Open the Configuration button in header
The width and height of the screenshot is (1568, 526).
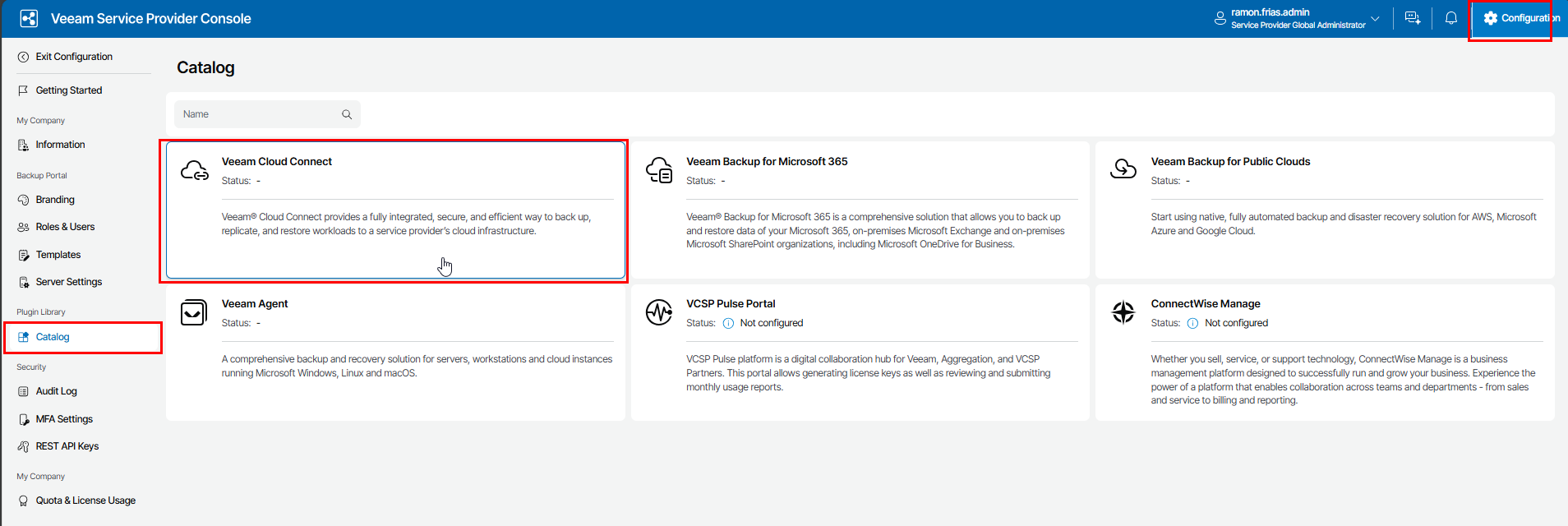[1510, 18]
